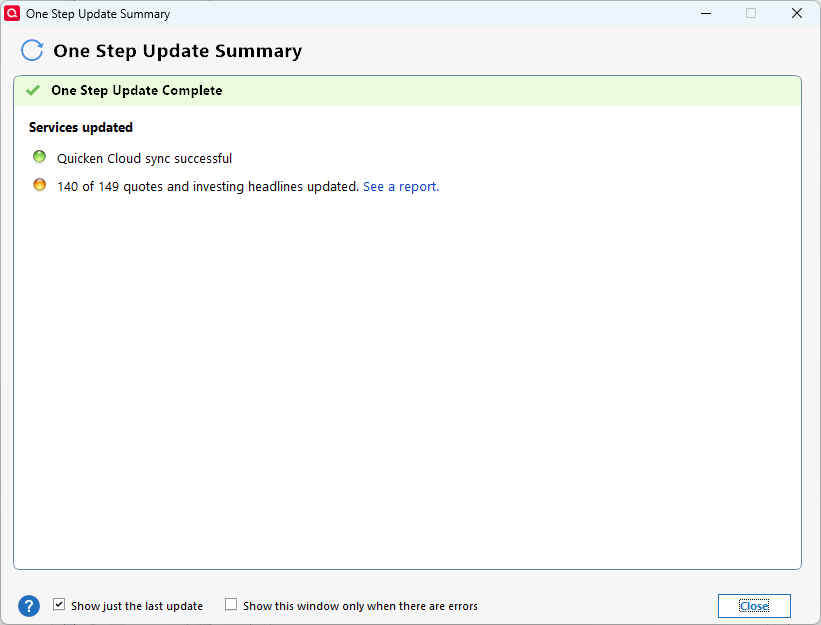Open the See a report link
Screen dimensions: 821x625
[x=401, y=186]
